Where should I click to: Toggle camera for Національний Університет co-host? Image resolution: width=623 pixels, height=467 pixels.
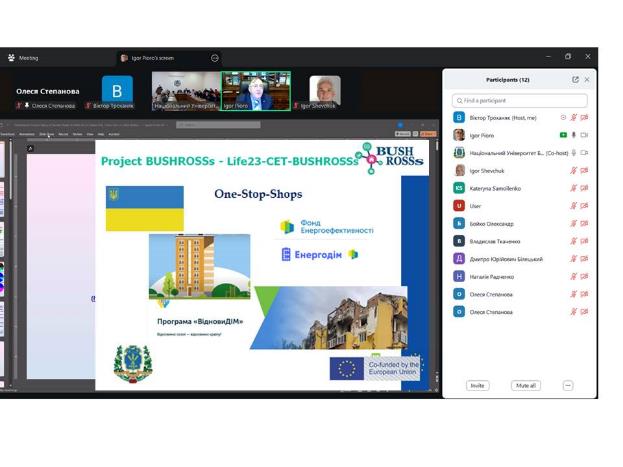[584, 153]
